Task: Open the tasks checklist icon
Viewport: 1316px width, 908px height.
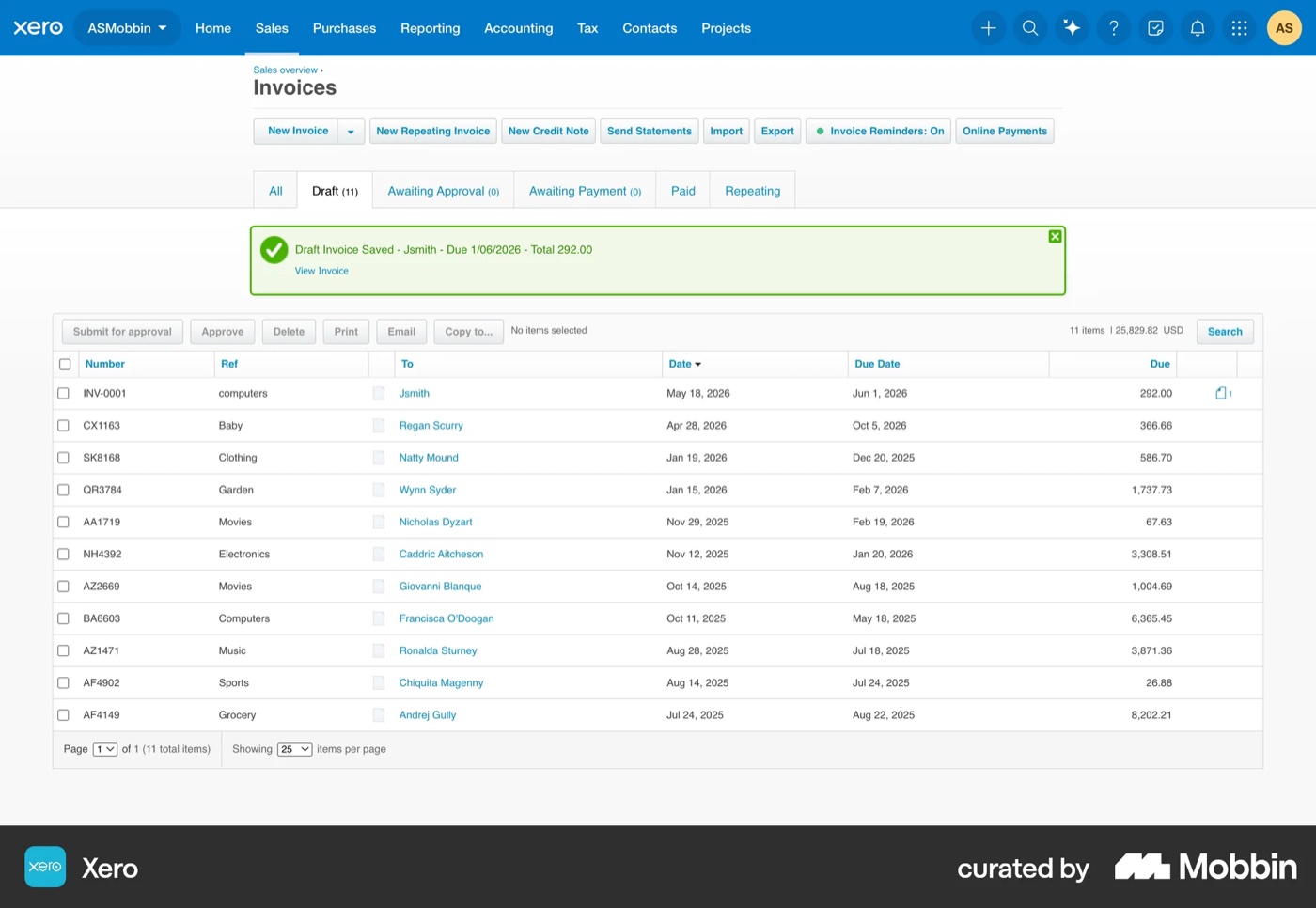Action: pyautogui.click(x=1155, y=28)
